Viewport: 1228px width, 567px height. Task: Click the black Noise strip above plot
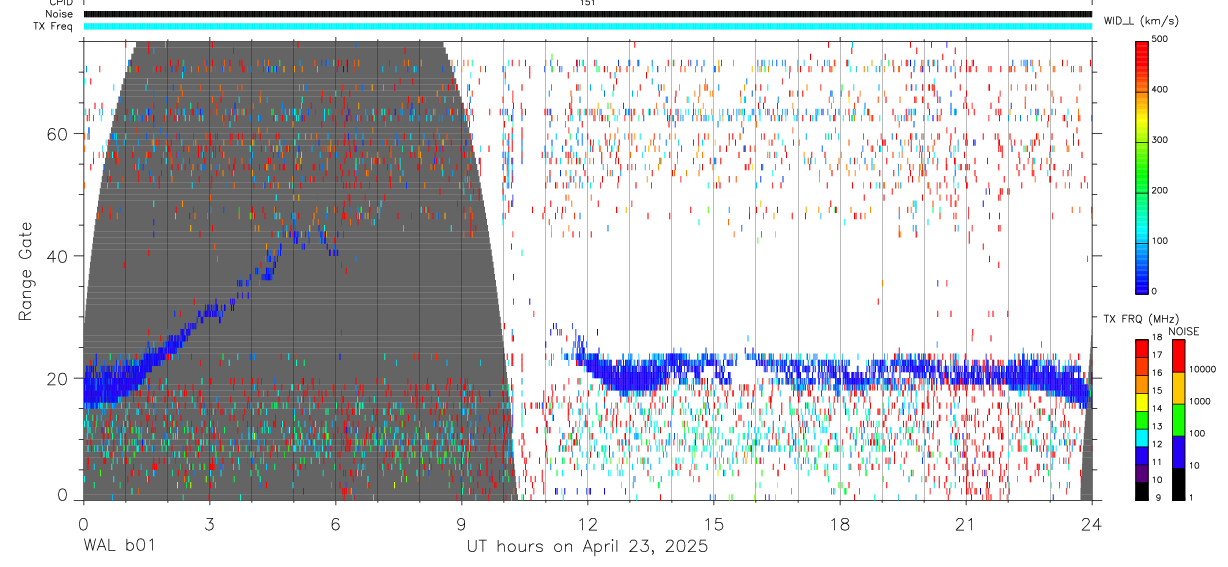click(x=587, y=14)
